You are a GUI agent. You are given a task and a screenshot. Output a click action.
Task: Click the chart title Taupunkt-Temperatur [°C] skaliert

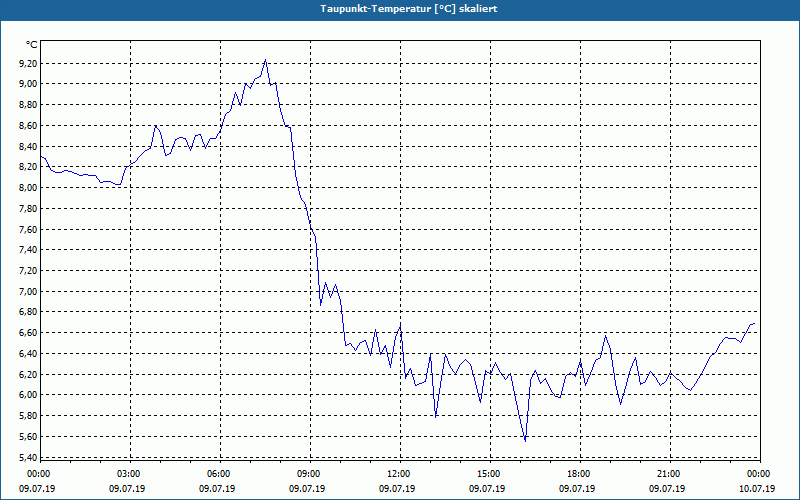click(409, 9)
